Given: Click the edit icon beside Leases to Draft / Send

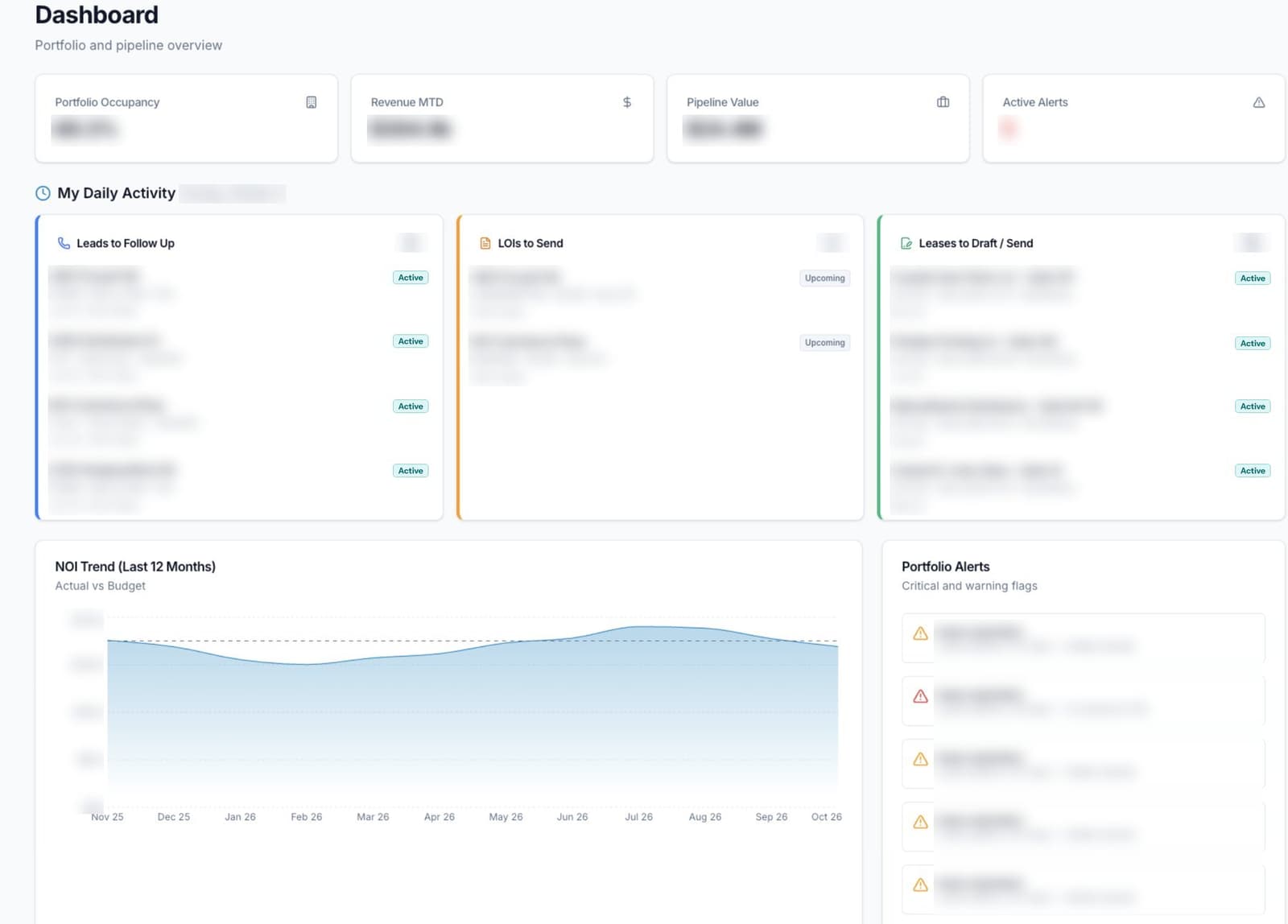Looking at the screenshot, I should pyautogui.click(x=906, y=243).
